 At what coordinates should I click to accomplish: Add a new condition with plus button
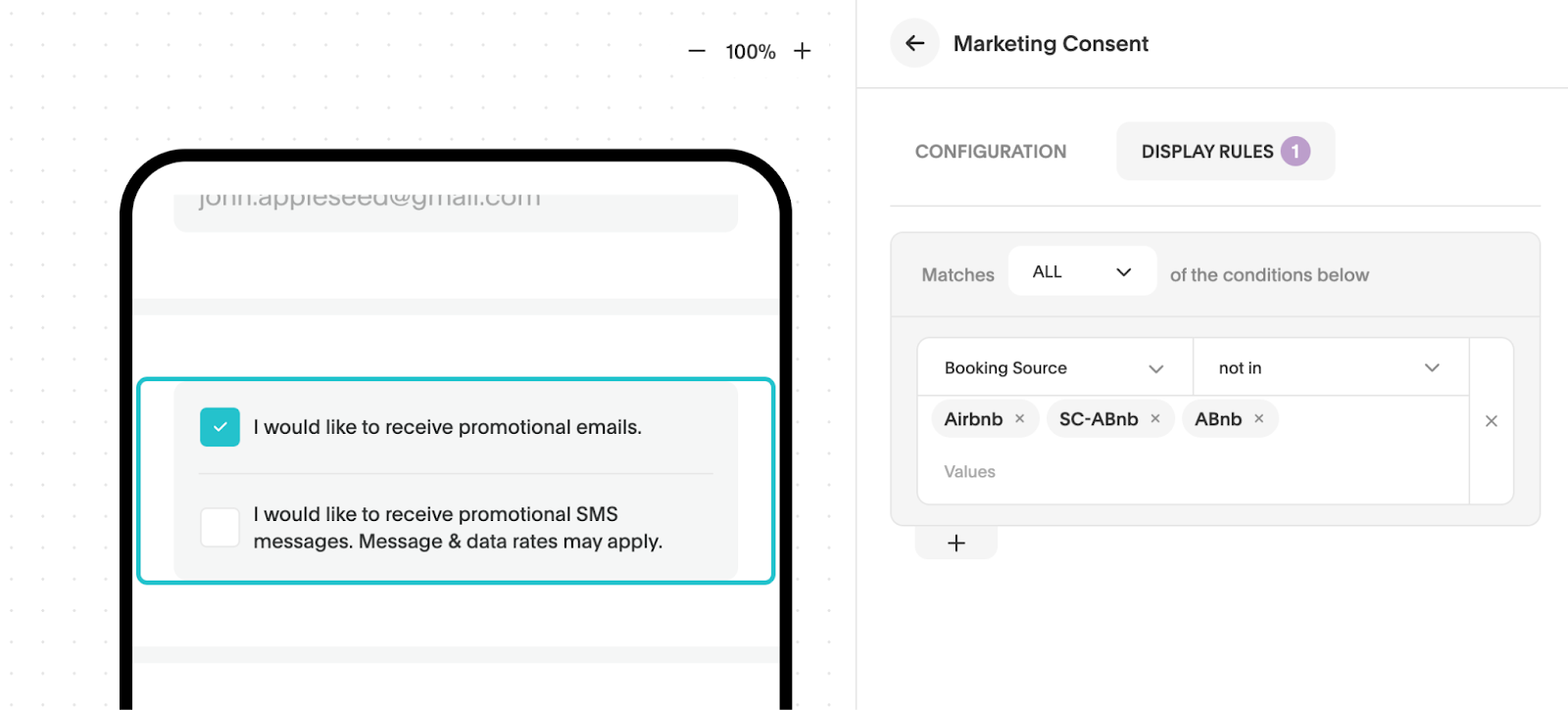click(x=955, y=544)
